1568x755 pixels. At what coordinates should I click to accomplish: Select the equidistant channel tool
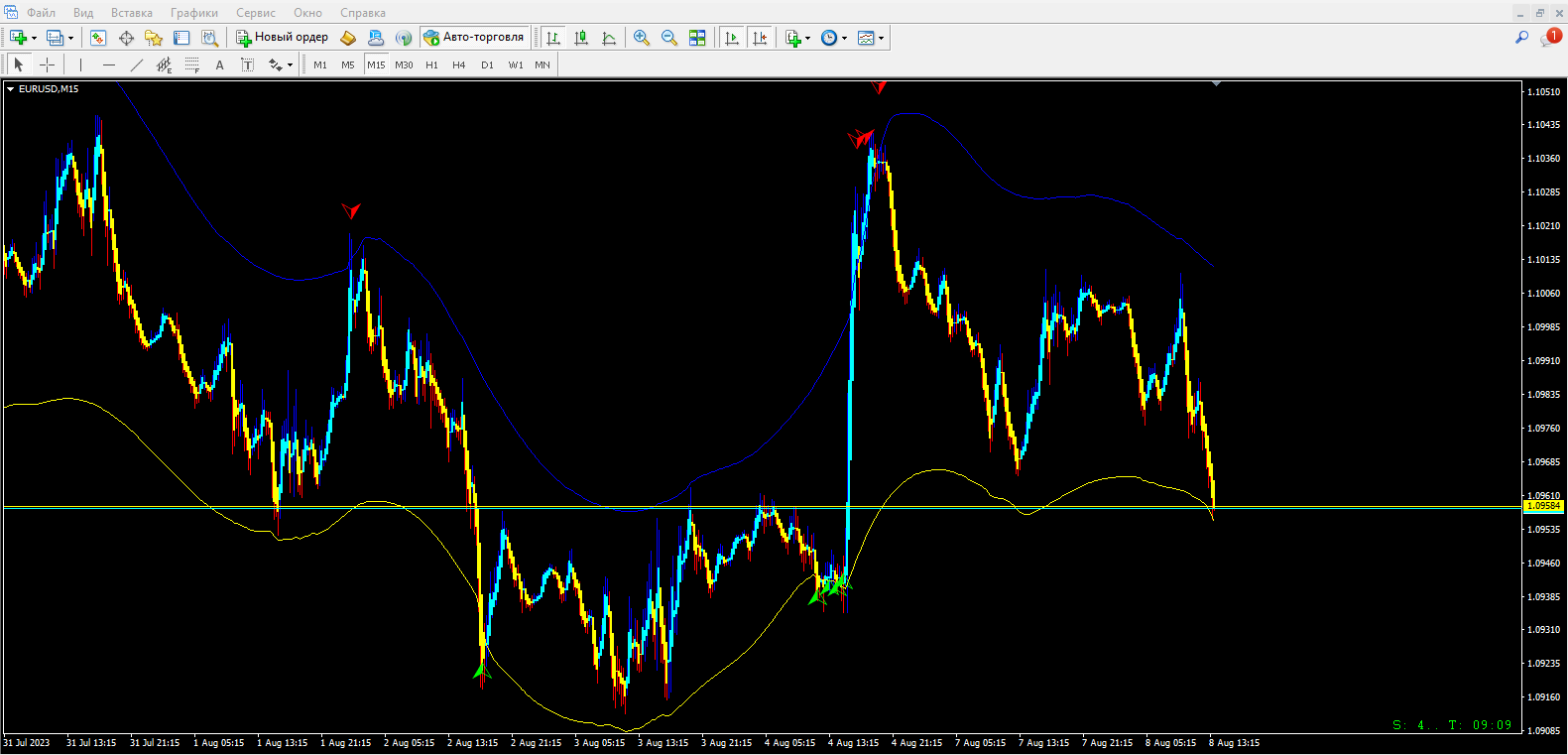[x=164, y=64]
